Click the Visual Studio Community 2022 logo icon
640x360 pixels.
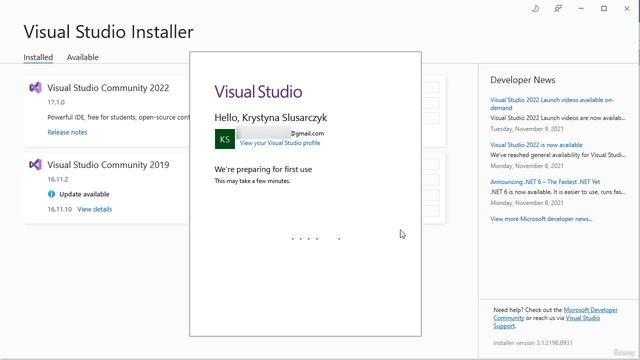tap(36, 87)
